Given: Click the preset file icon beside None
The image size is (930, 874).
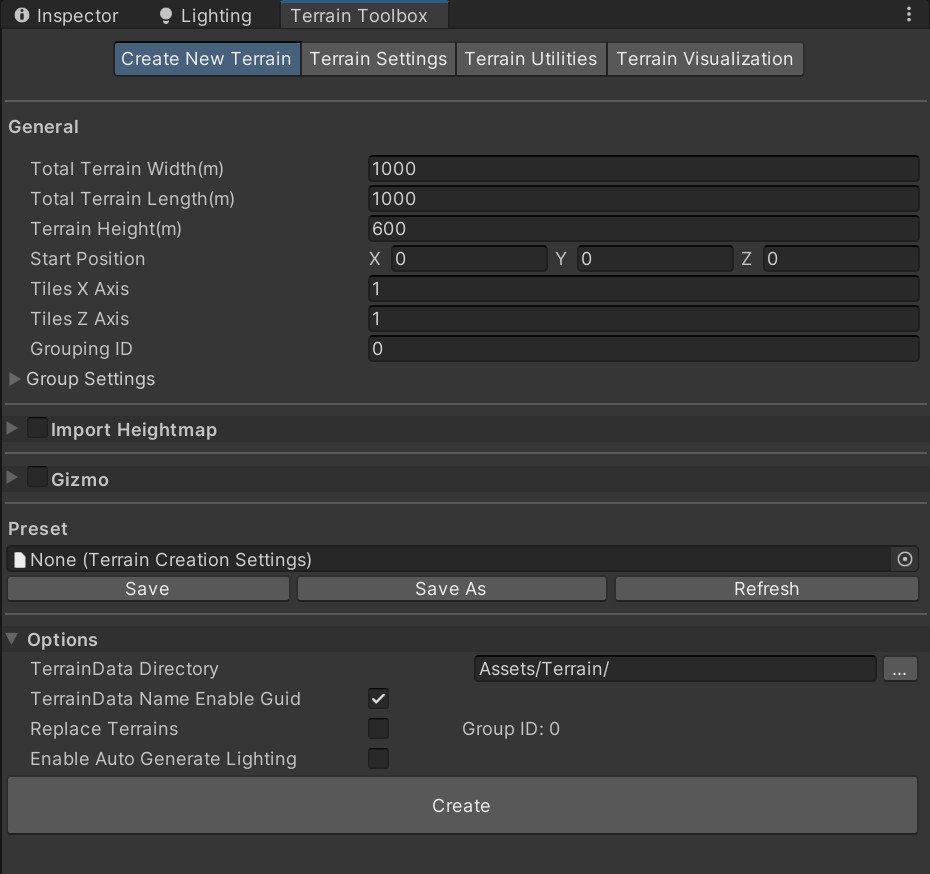Looking at the screenshot, I should 20,560.
